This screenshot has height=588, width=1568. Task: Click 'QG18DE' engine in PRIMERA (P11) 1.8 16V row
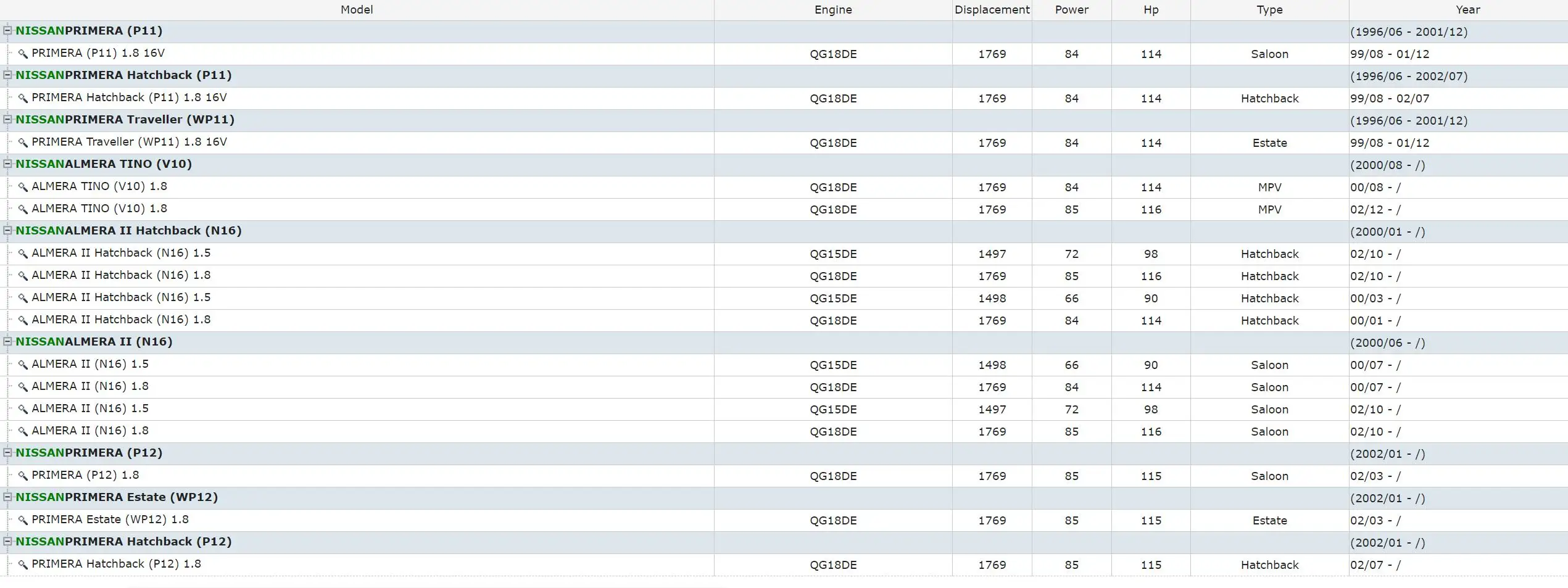pyautogui.click(x=833, y=54)
